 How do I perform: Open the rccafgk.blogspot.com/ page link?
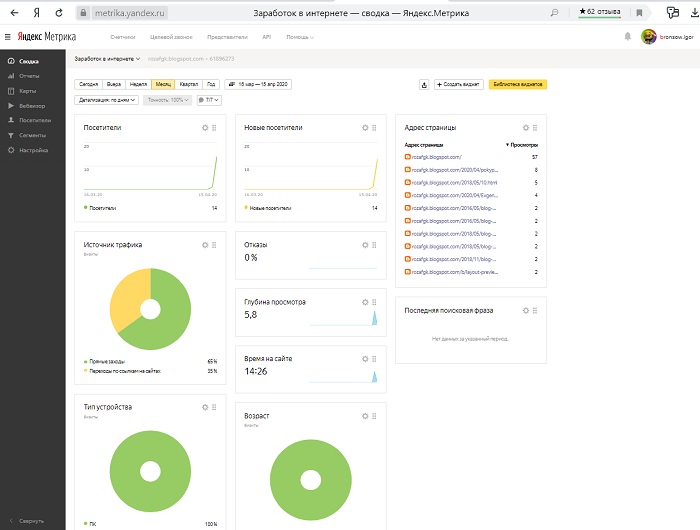436,157
